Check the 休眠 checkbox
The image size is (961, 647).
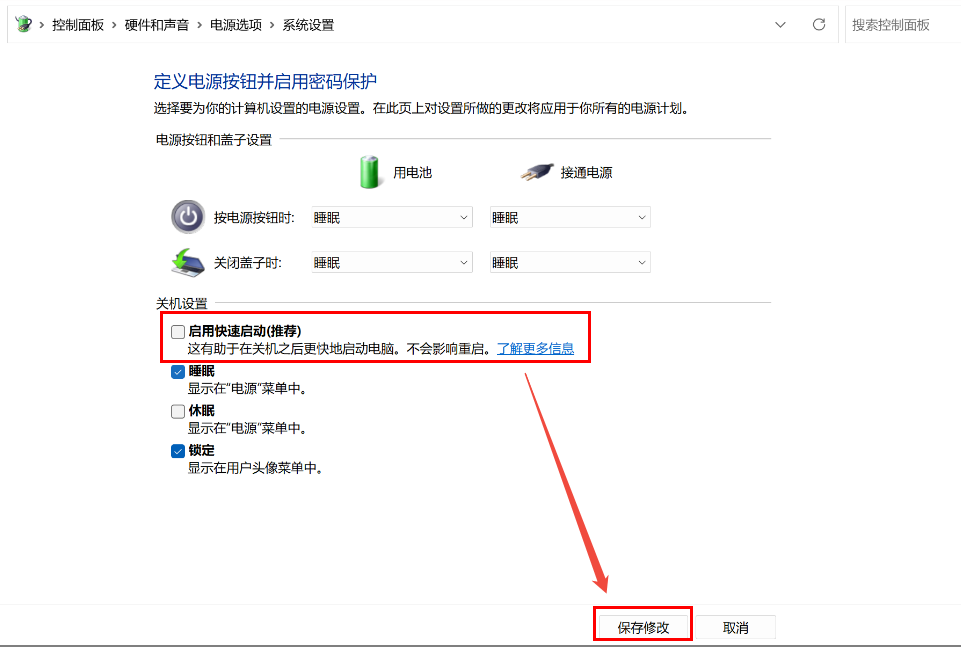click(178, 411)
